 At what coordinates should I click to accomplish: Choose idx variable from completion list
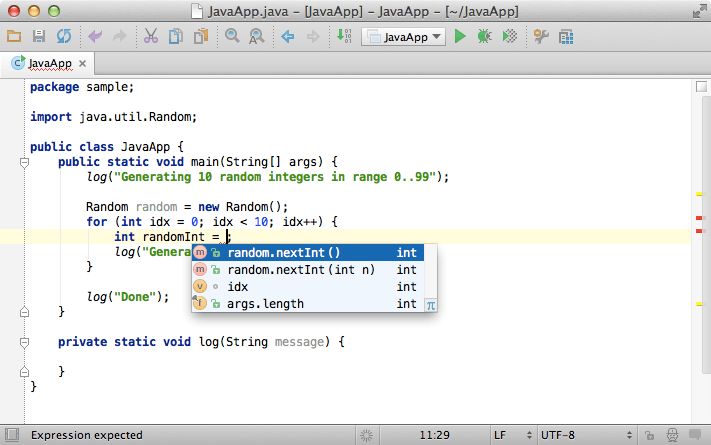pos(308,287)
